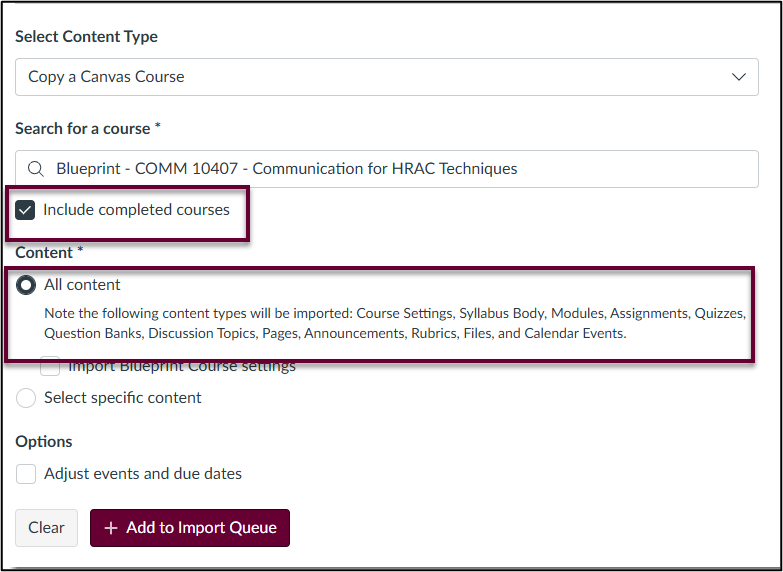Click the imported content types note text
Viewport: 783px width, 572px height.
tap(395, 323)
